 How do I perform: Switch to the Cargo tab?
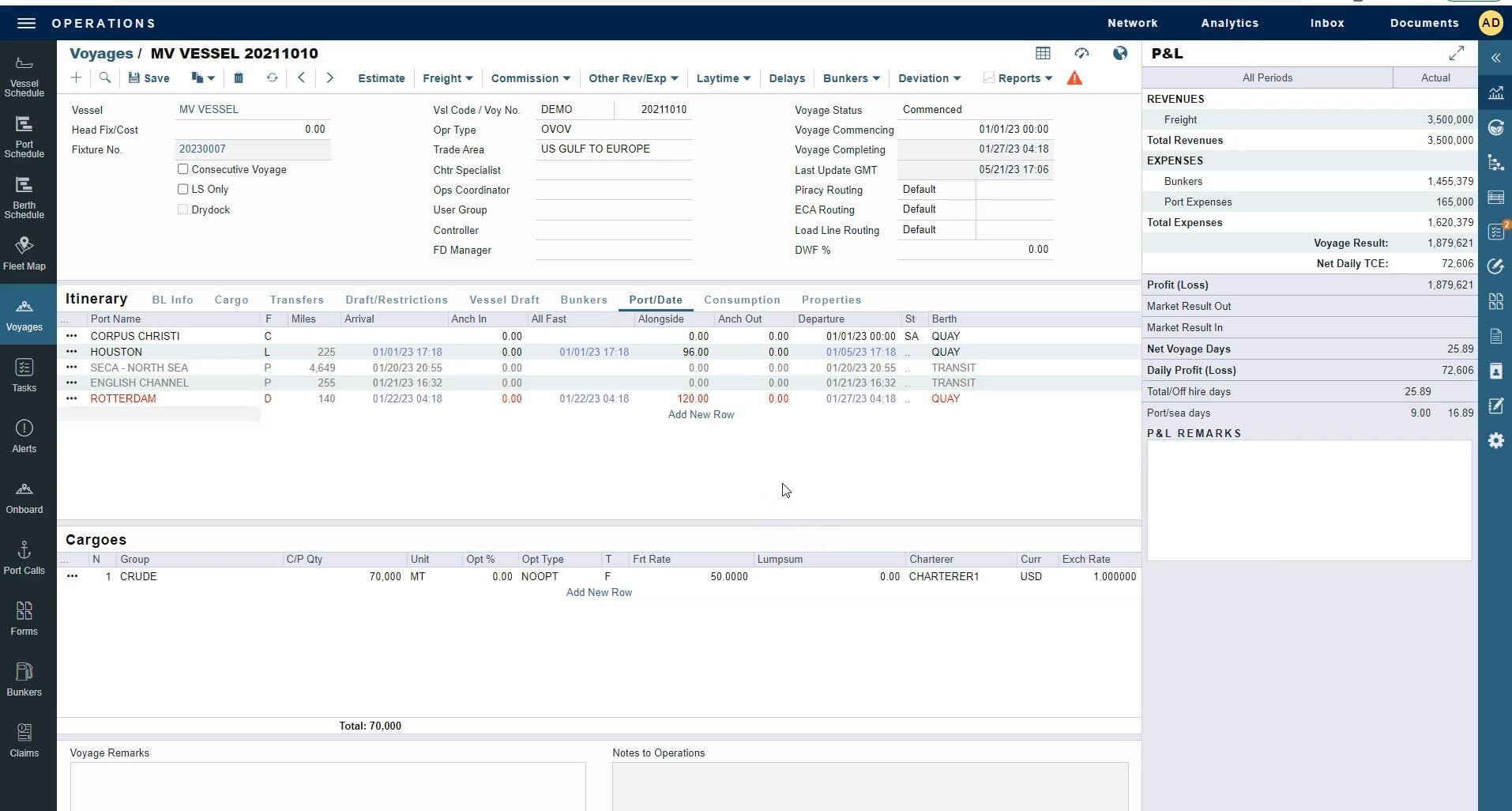pyautogui.click(x=231, y=300)
